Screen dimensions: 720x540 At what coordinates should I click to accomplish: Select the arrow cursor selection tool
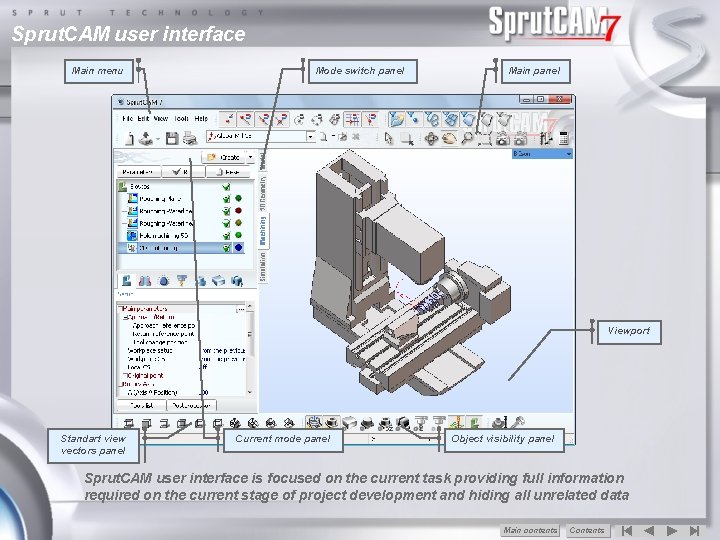click(x=388, y=138)
